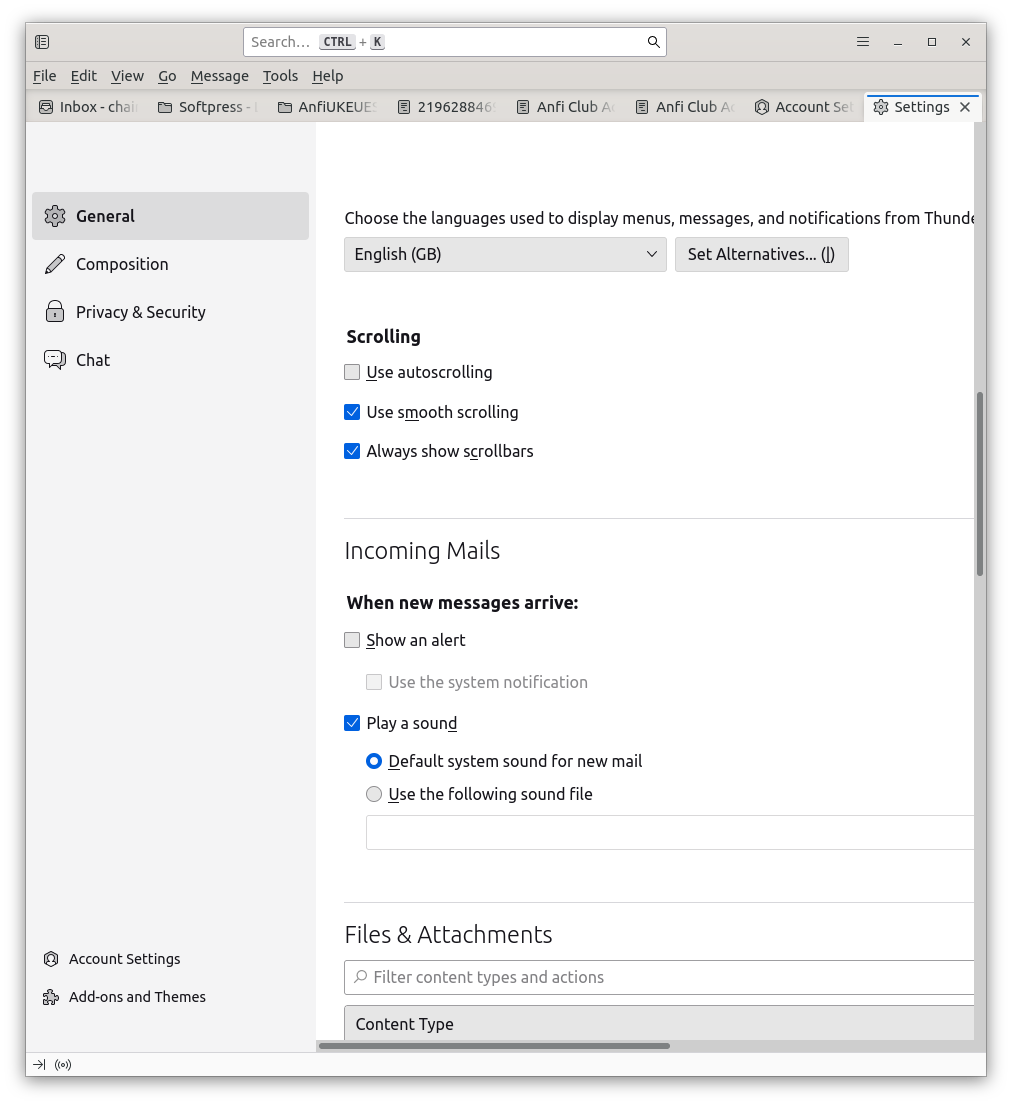Click the Set Alternatives button
The width and height of the screenshot is (1012, 1105).
pos(761,254)
